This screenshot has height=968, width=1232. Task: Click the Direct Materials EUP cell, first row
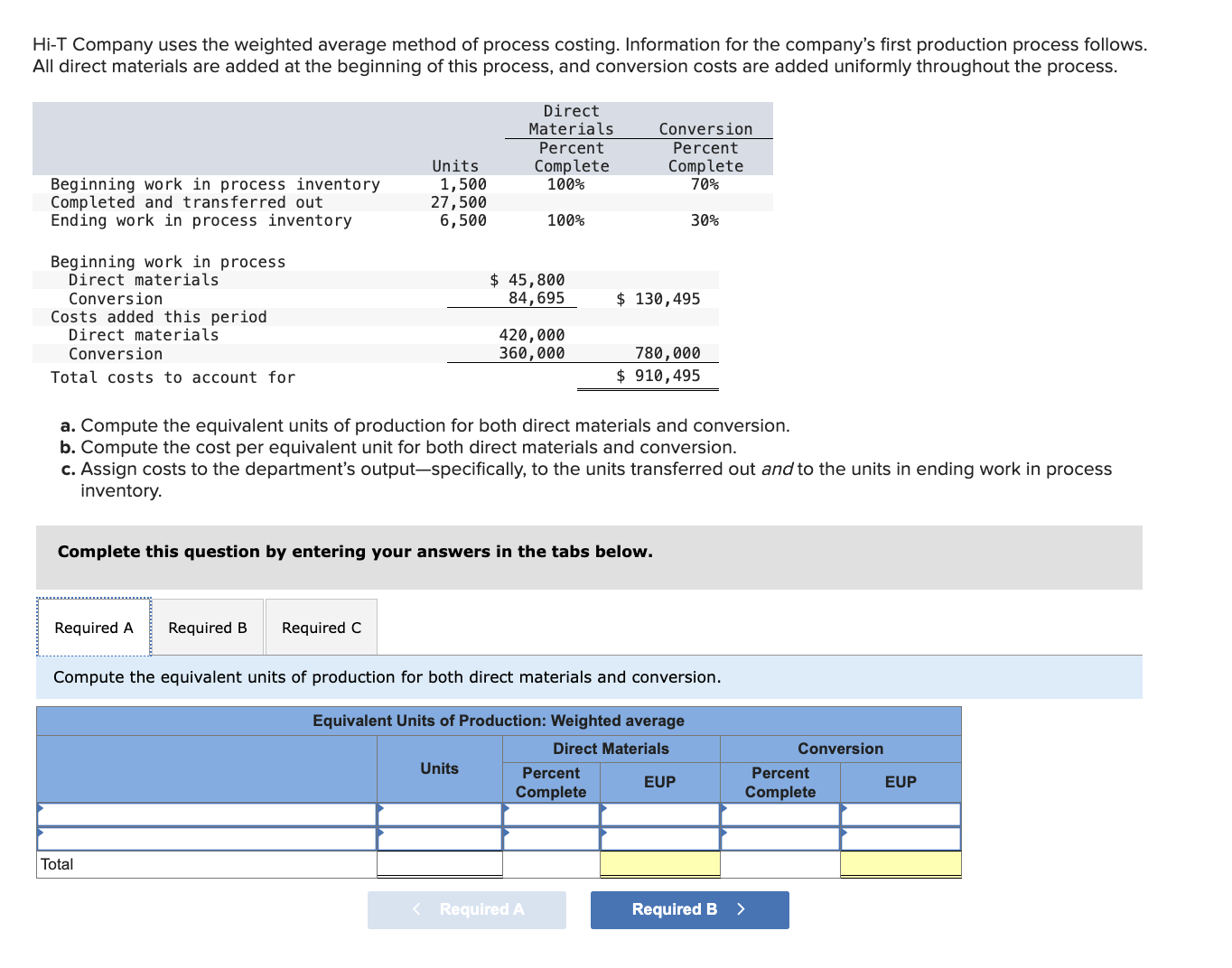point(659,814)
